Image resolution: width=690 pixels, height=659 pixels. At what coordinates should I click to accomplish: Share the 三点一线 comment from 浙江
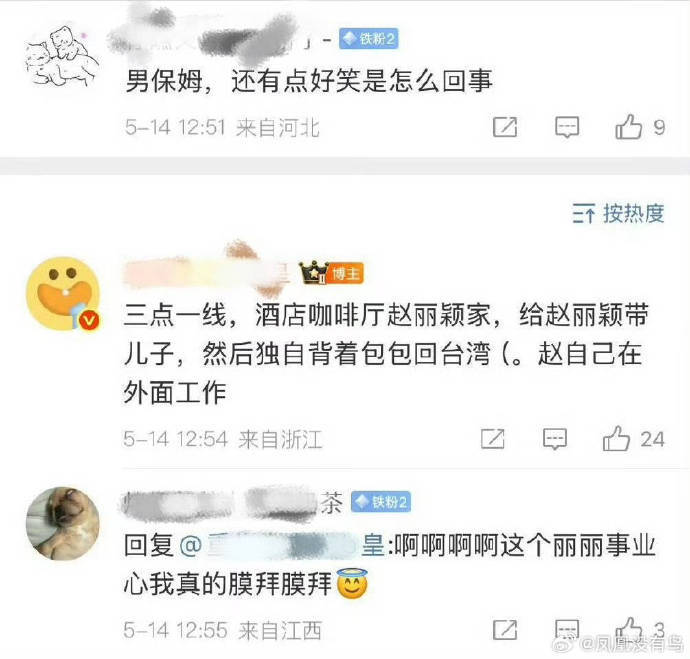tap(492, 439)
